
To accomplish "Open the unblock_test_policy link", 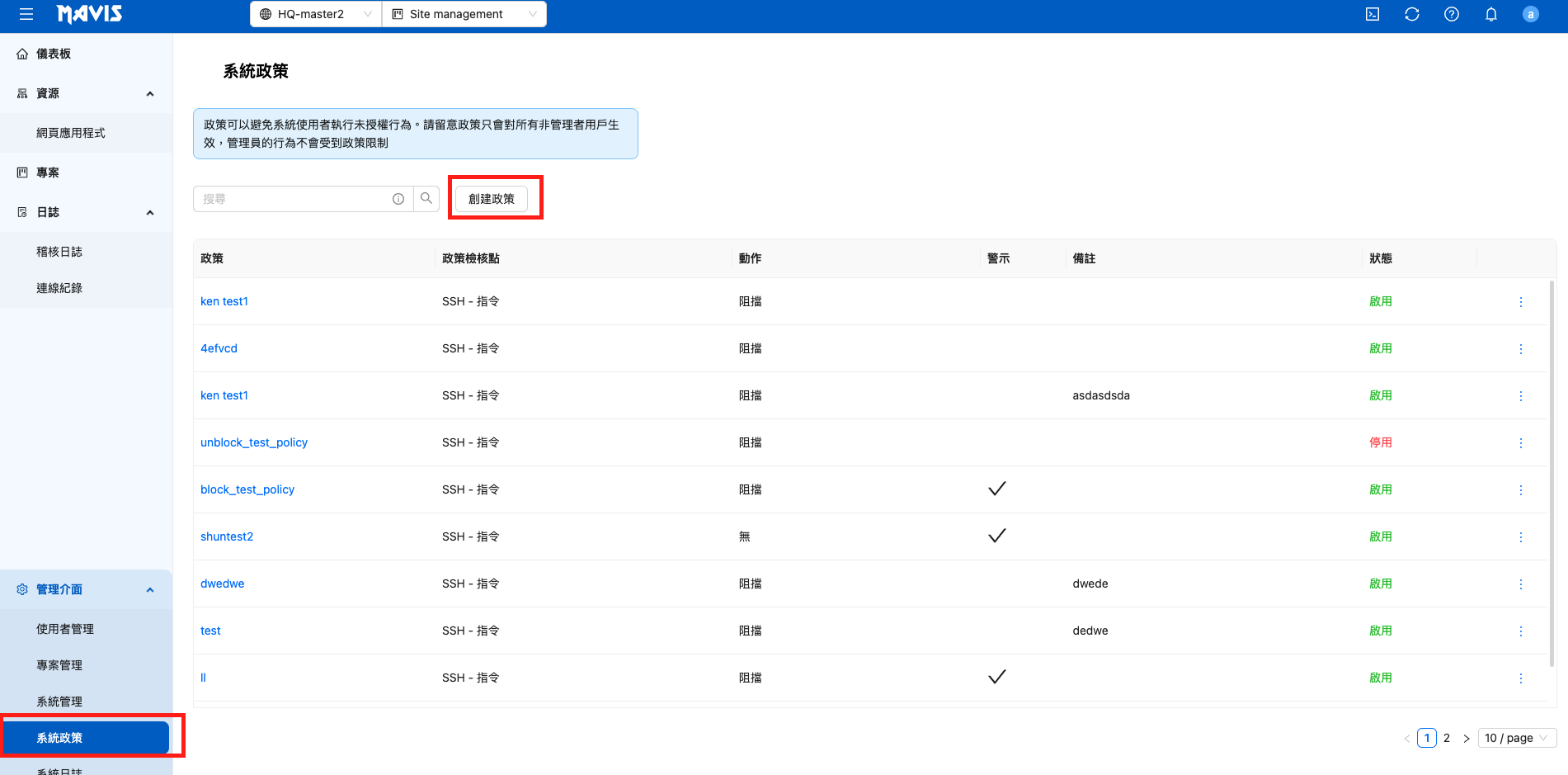I will 254,442.
